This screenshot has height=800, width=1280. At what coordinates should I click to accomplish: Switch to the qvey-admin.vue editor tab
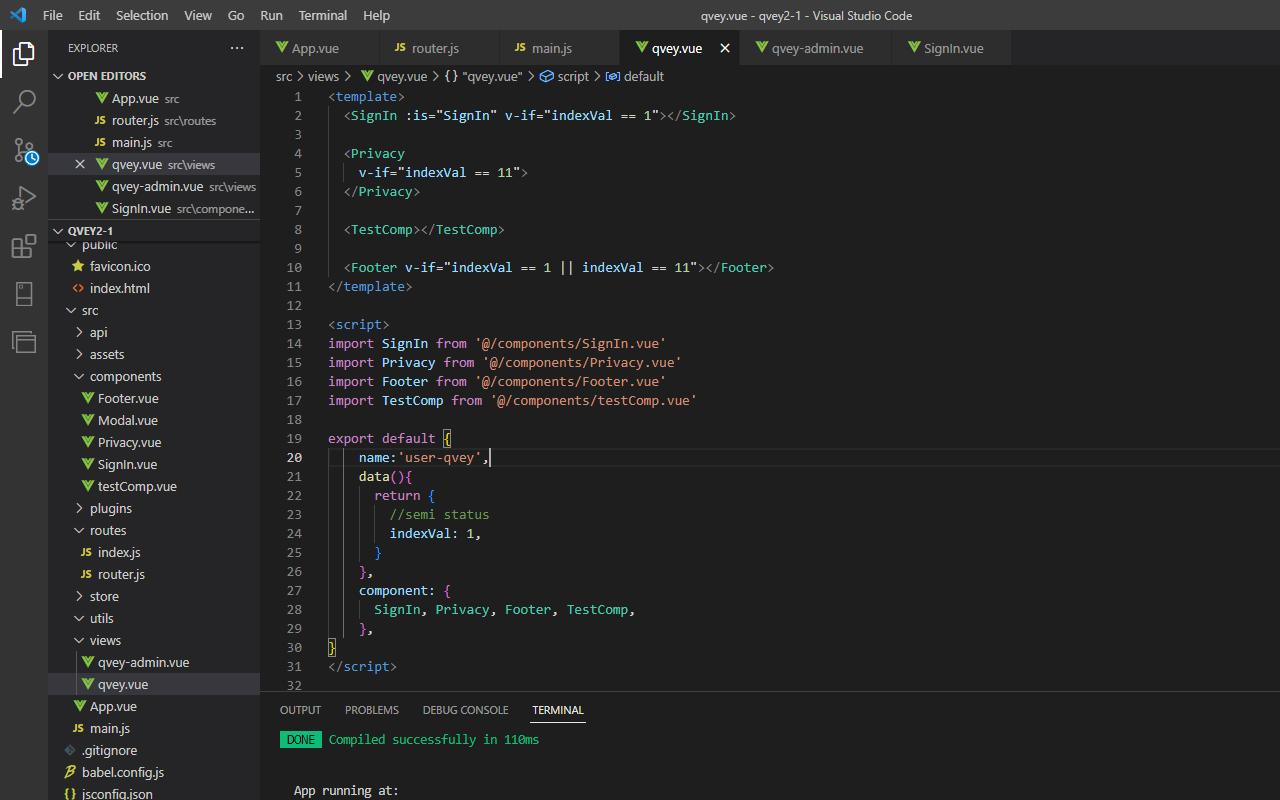816,48
